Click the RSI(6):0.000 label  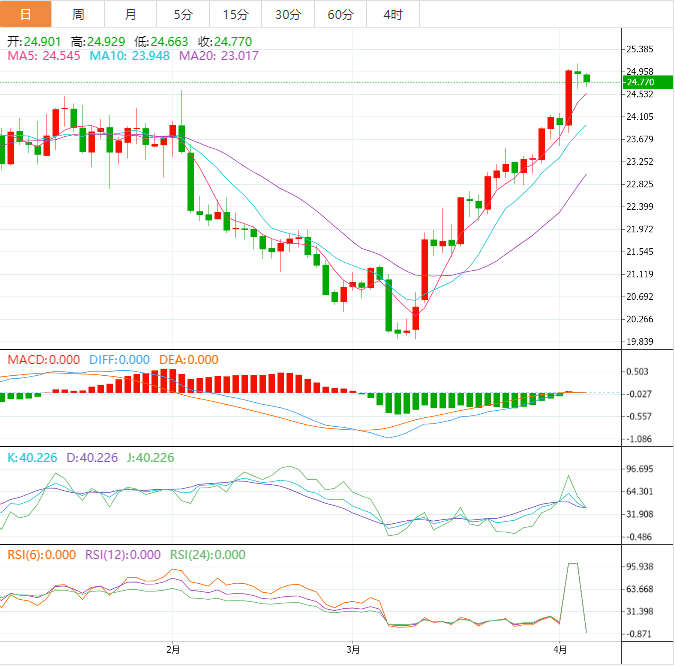(x=42, y=555)
